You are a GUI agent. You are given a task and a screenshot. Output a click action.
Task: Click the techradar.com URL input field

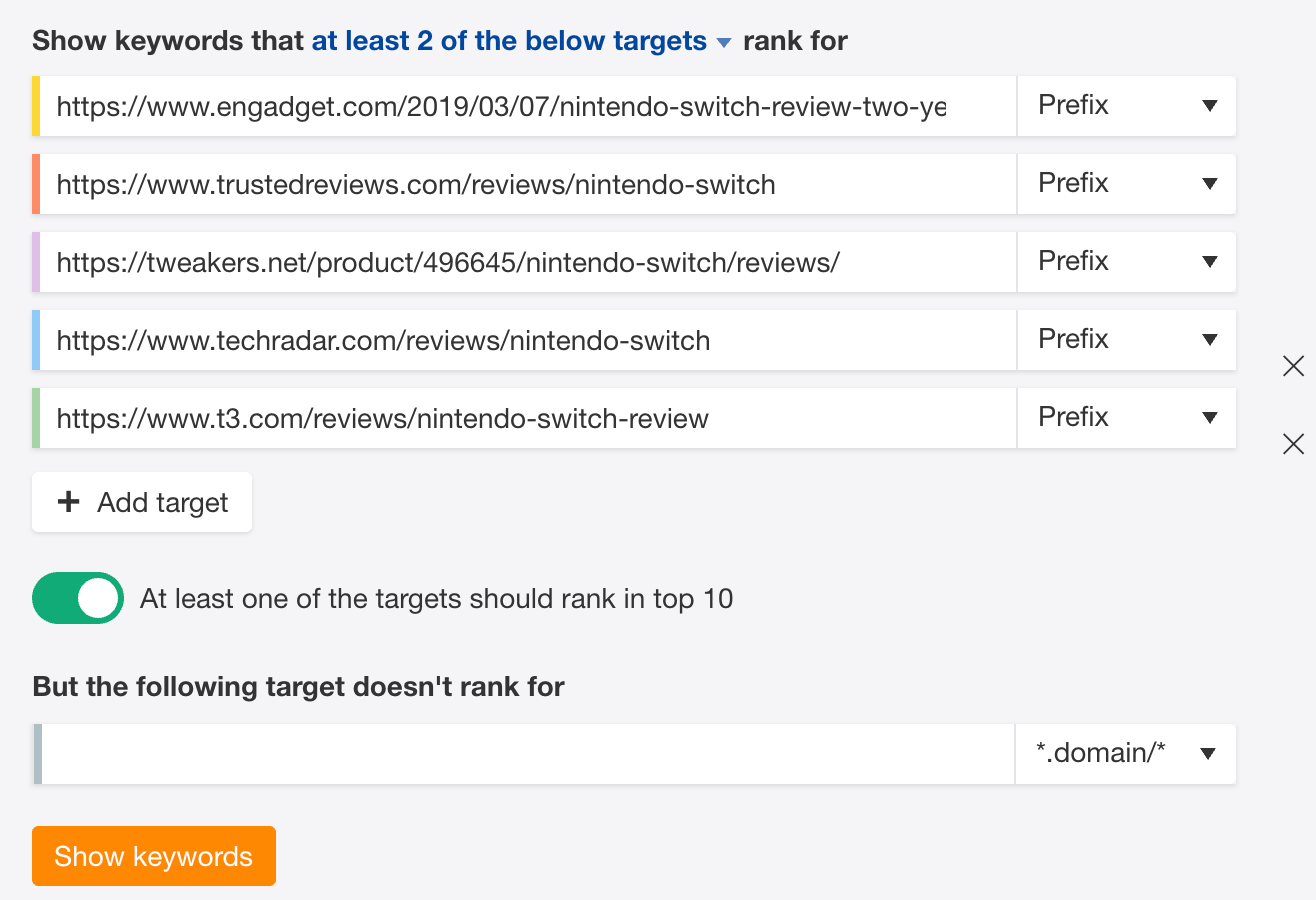coord(528,339)
